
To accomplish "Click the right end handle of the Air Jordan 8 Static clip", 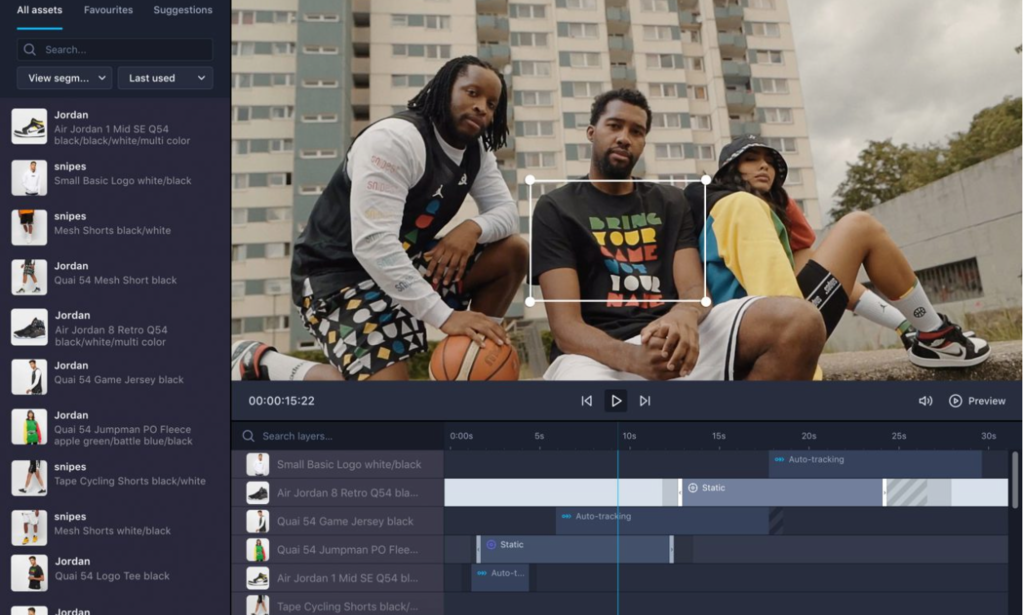I will (884, 493).
